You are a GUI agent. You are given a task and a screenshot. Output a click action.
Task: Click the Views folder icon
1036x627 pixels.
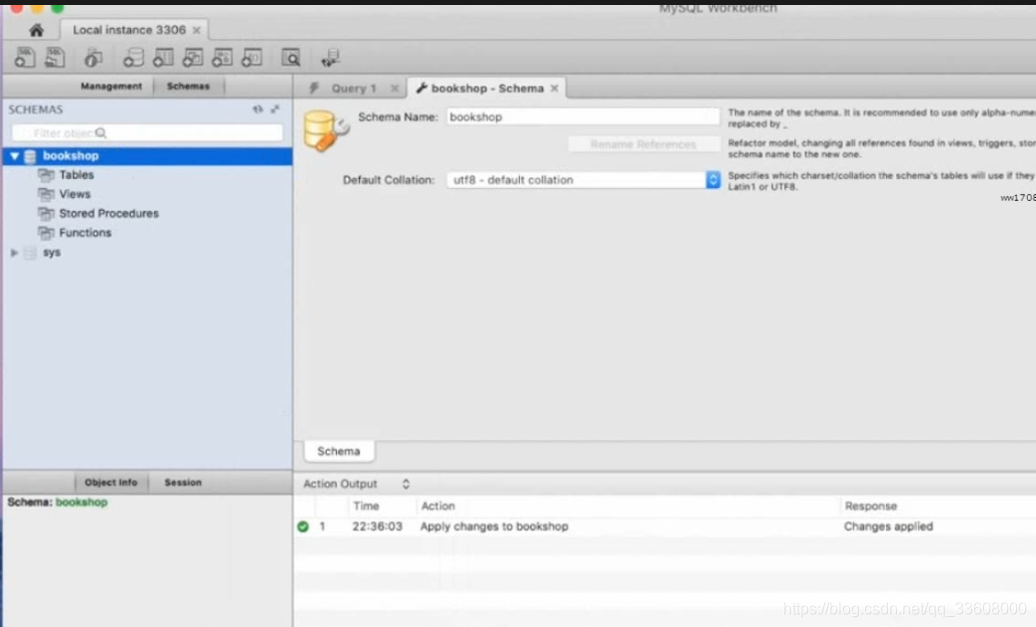pos(46,194)
